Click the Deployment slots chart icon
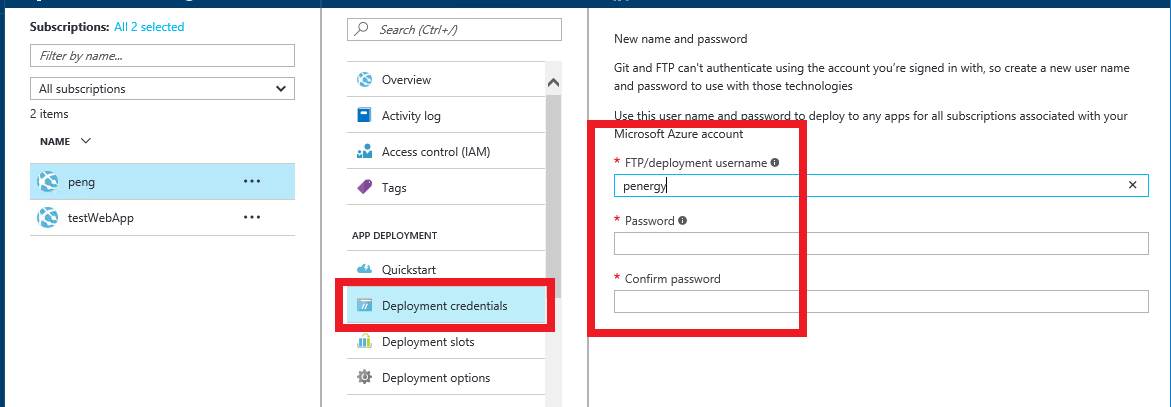Screen dimensions: 1171x407 [364, 342]
